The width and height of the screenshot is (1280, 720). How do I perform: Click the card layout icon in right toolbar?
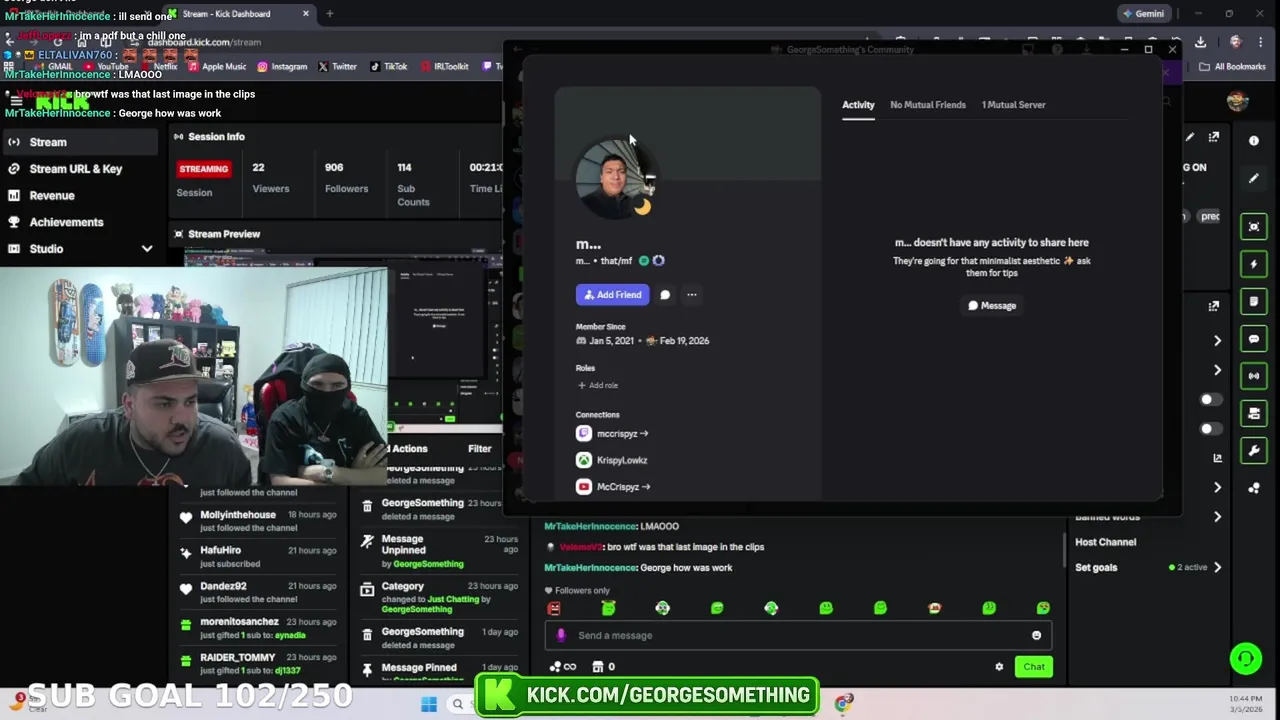click(x=1254, y=413)
